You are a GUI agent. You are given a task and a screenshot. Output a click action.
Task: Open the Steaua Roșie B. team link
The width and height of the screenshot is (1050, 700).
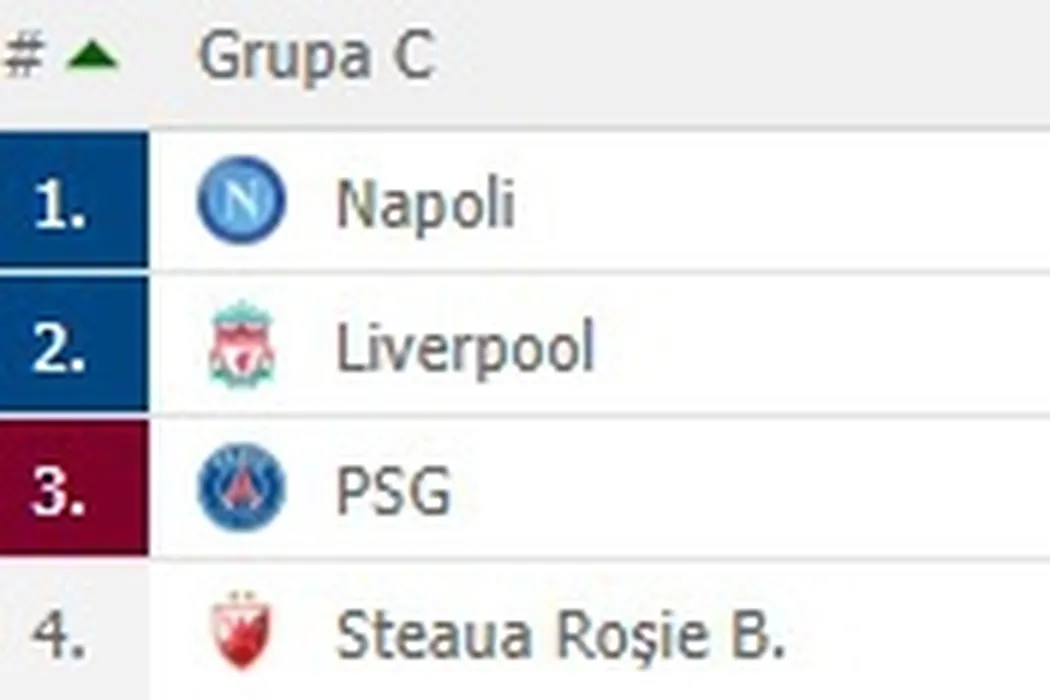(x=559, y=636)
